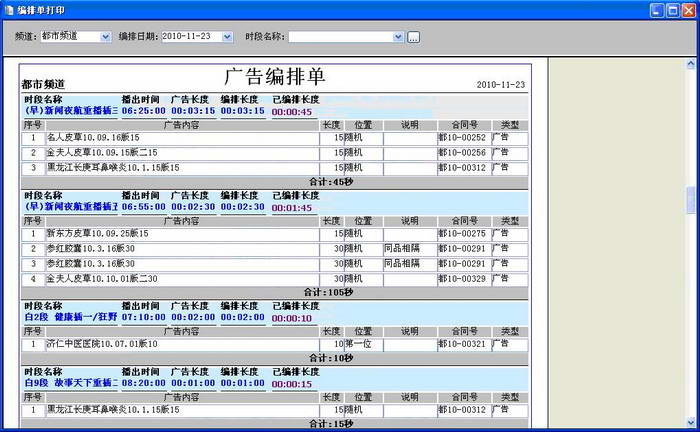Click time slot name 白9段 故事天下重播二
The width and height of the screenshot is (700, 432).
pyautogui.click(x=71, y=383)
